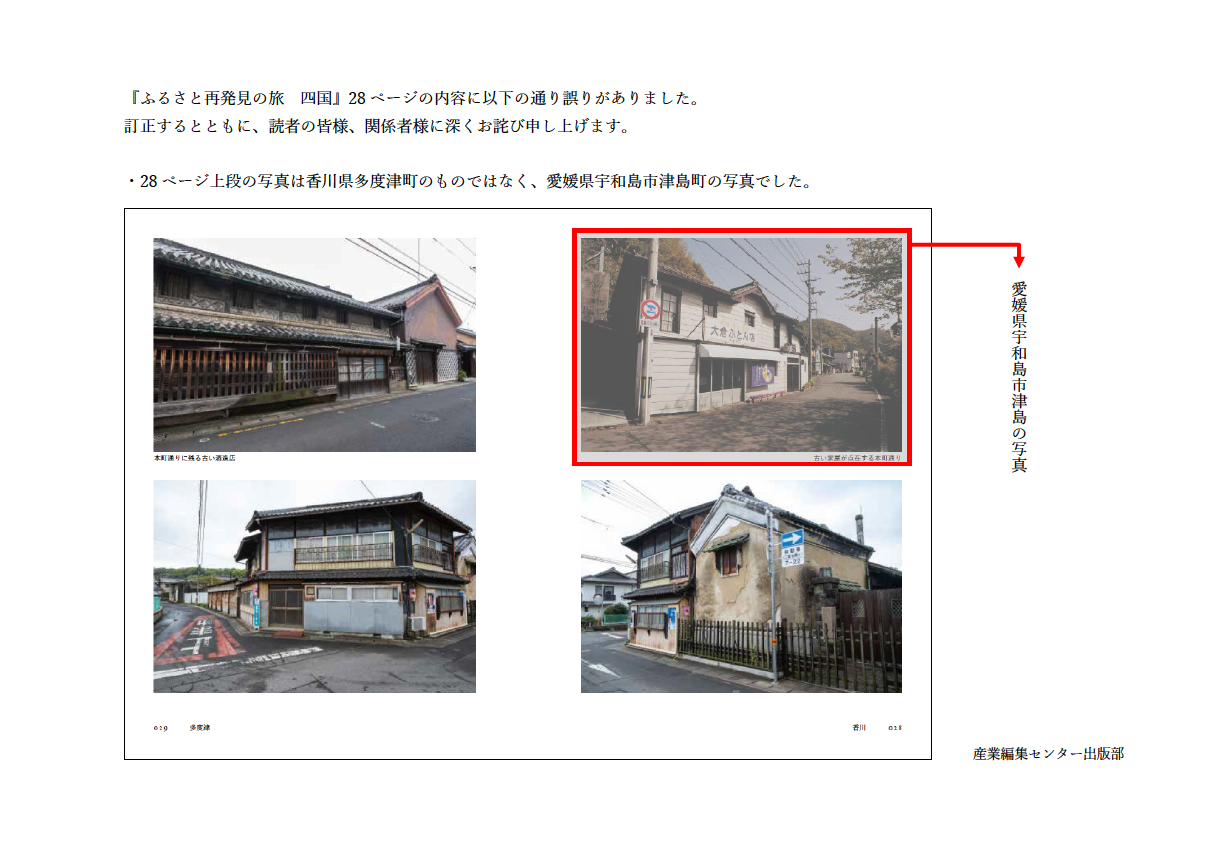Click the caption 本町通りに残る古い酒造店
Image resolution: width=1220 pixels, height=841 pixels.
(x=194, y=458)
